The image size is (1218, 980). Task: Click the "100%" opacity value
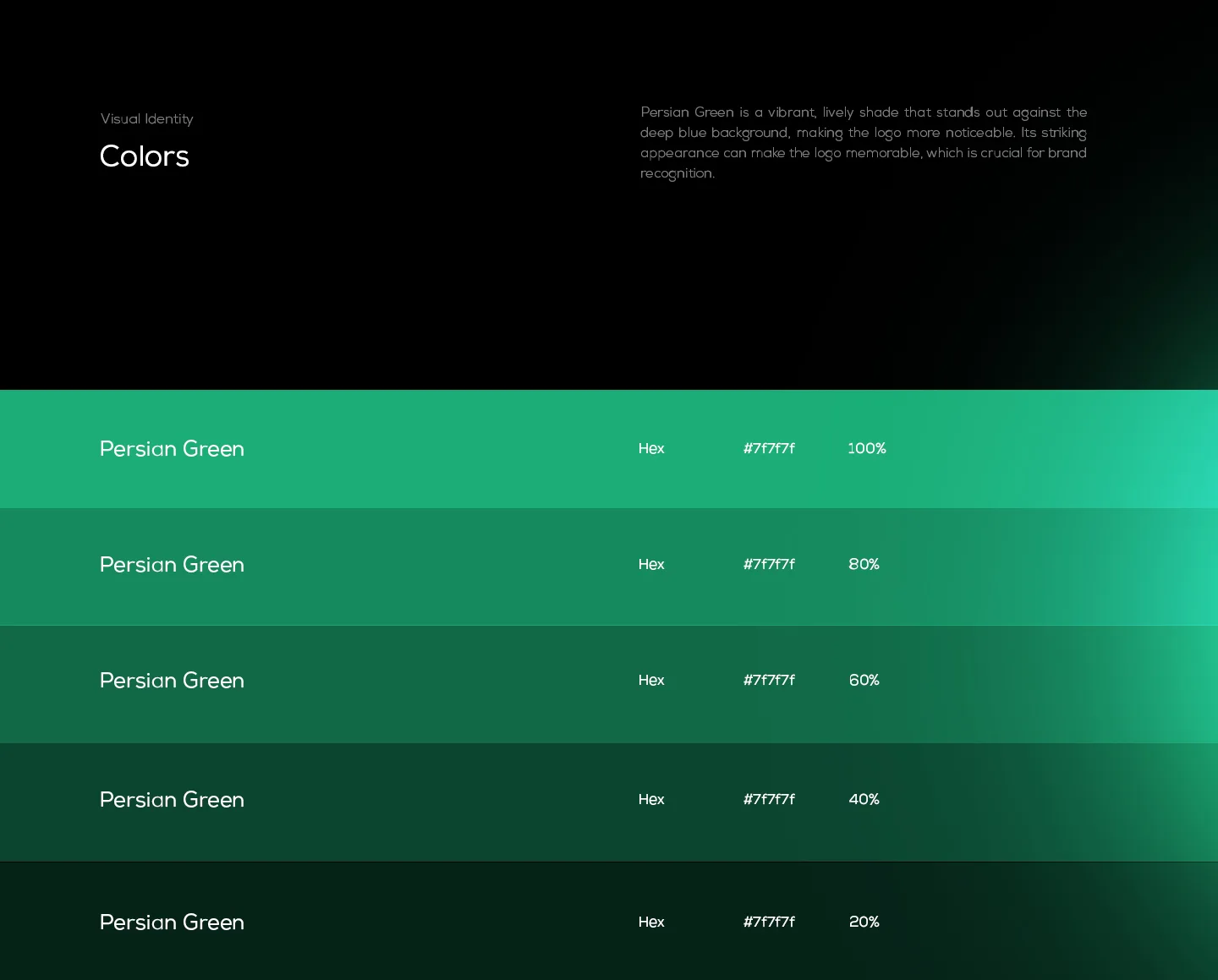click(867, 449)
